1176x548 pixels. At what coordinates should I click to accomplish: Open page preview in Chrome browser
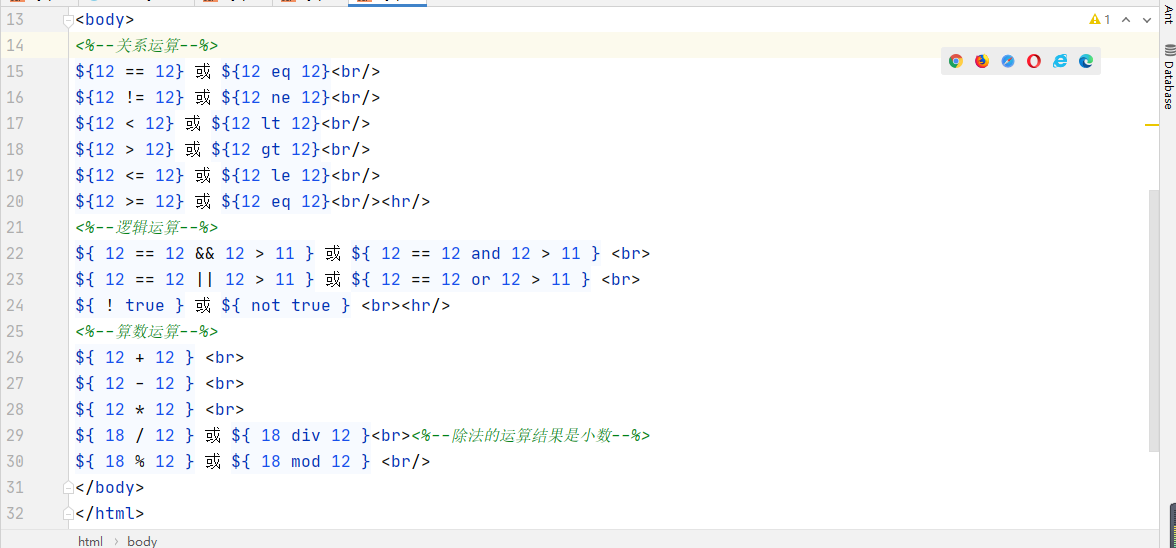click(x=956, y=61)
